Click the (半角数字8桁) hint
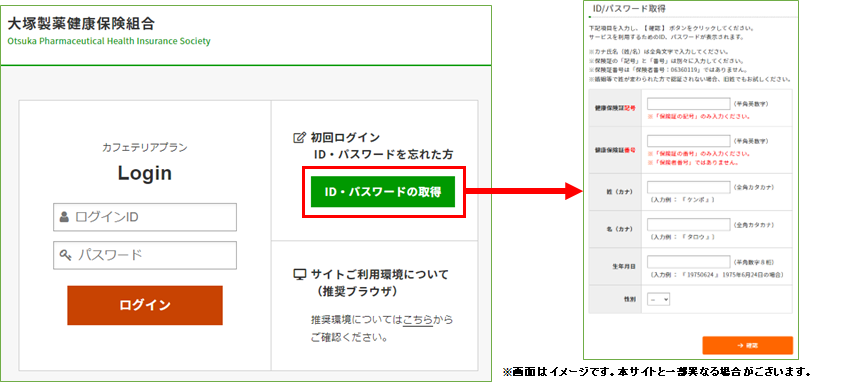The width and height of the screenshot is (849, 387). click(x=755, y=262)
